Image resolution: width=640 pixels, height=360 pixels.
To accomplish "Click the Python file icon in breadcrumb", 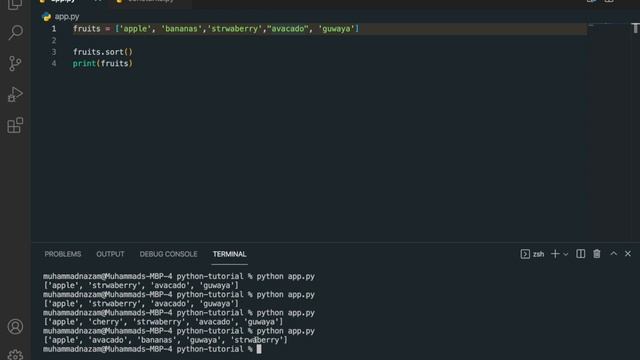I will [46, 17].
